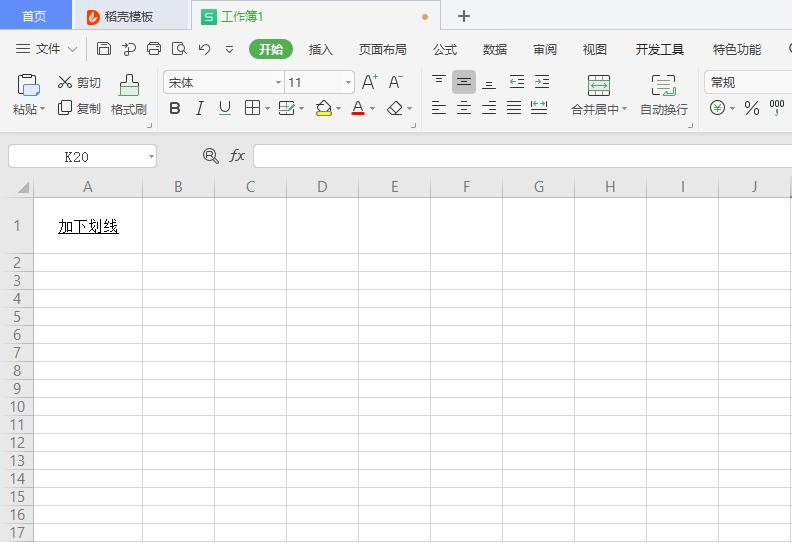Image resolution: width=792 pixels, height=542 pixels.
Task: Click Merge and Center 合并居中
Action: click(x=599, y=95)
